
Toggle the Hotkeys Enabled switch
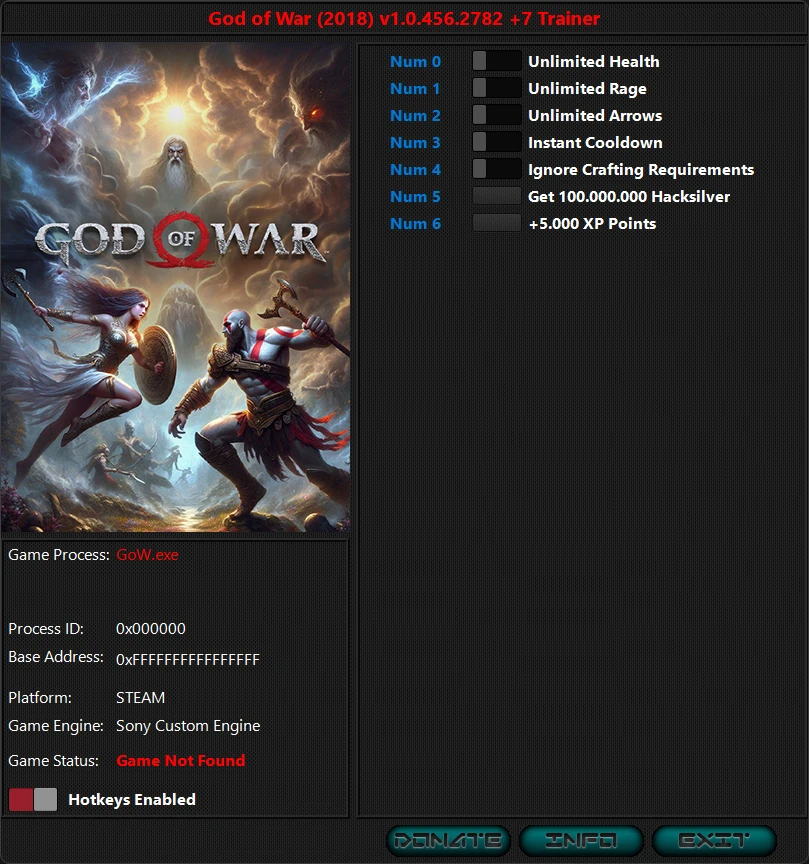coord(33,799)
